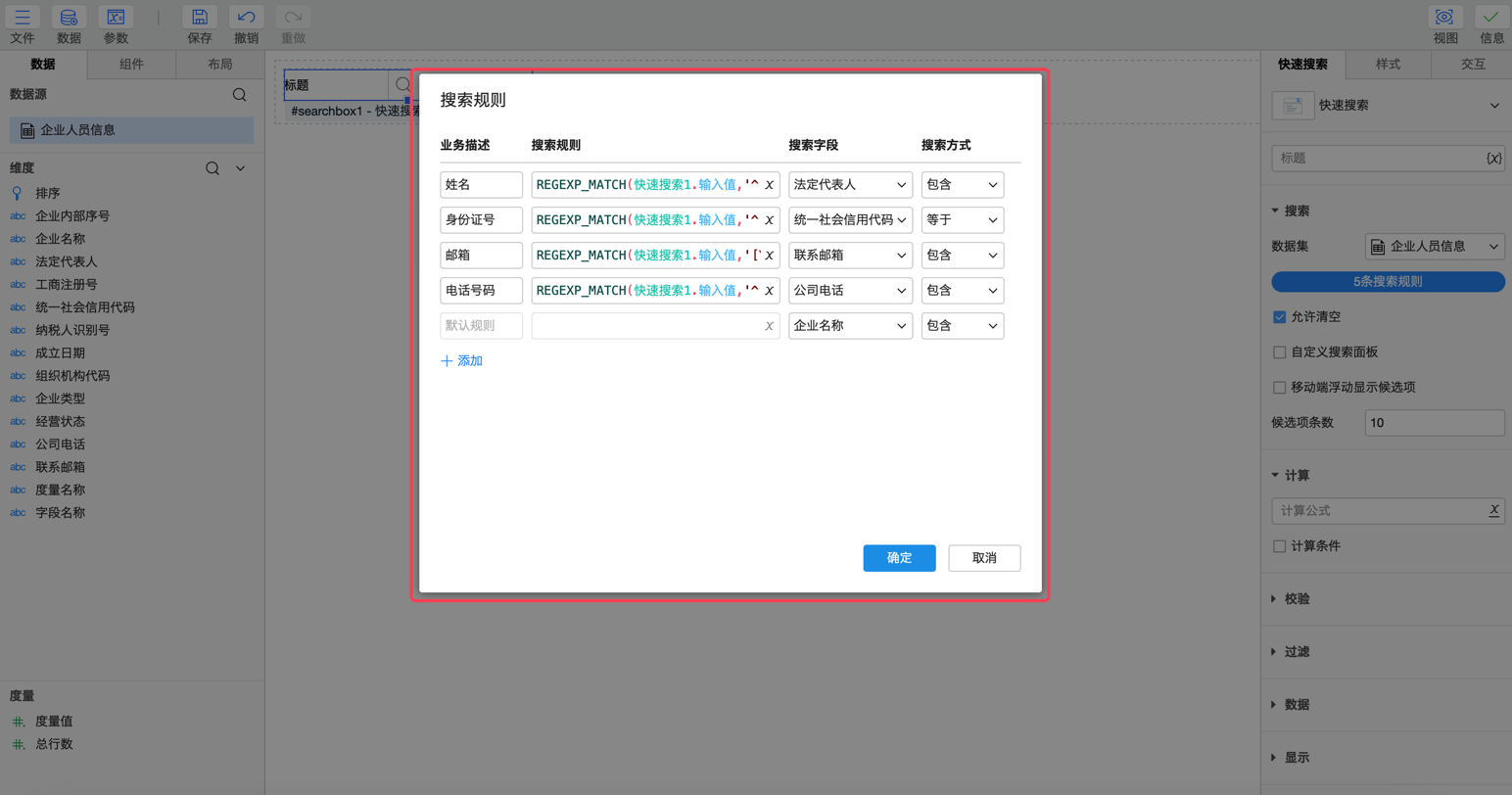Click the 候选项条数 input showing 10
1512x795 pixels.
pyautogui.click(x=1433, y=422)
